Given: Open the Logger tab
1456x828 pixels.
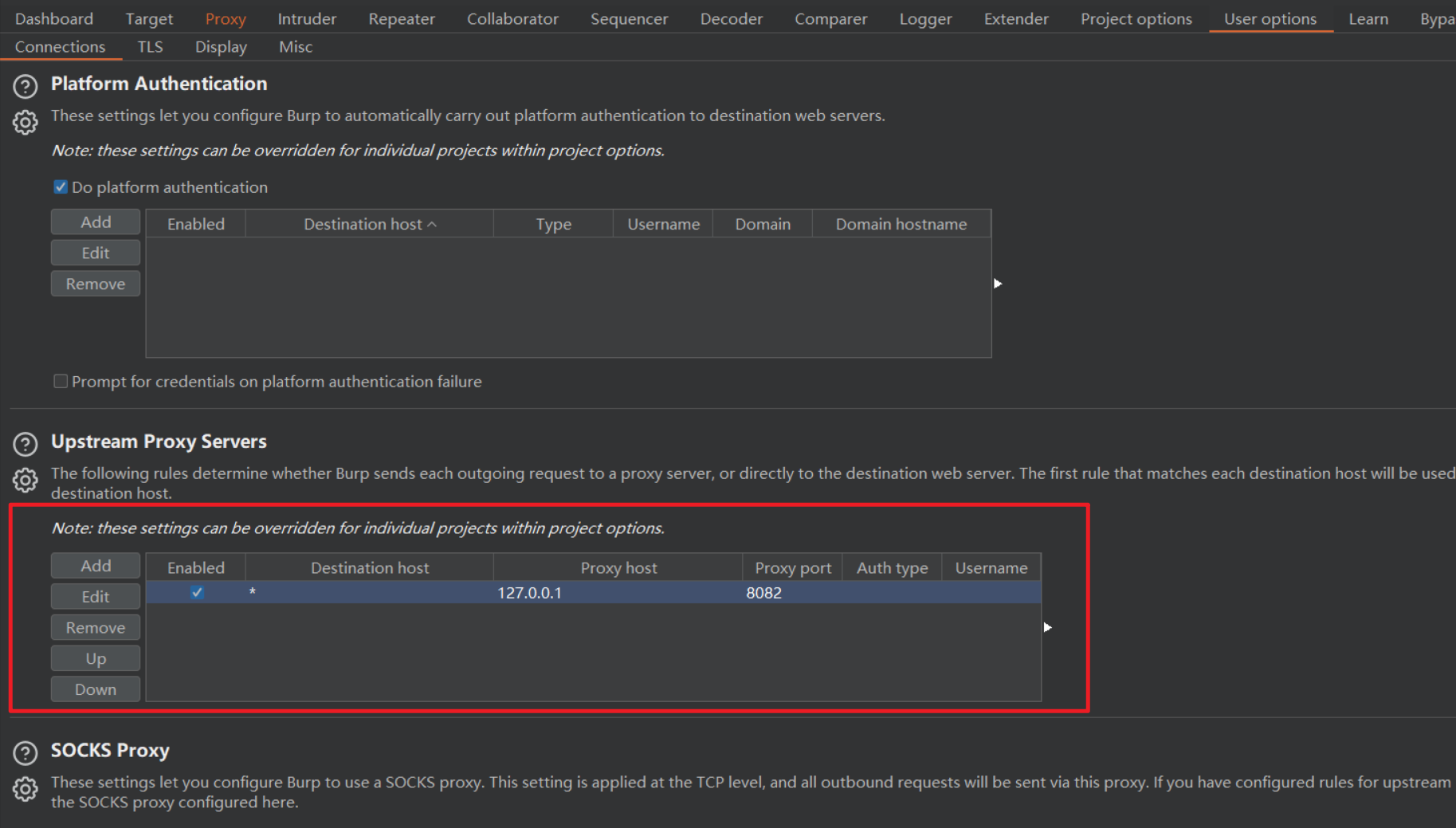Looking at the screenshot, I should pyautogui.click(x=925, y=18).
